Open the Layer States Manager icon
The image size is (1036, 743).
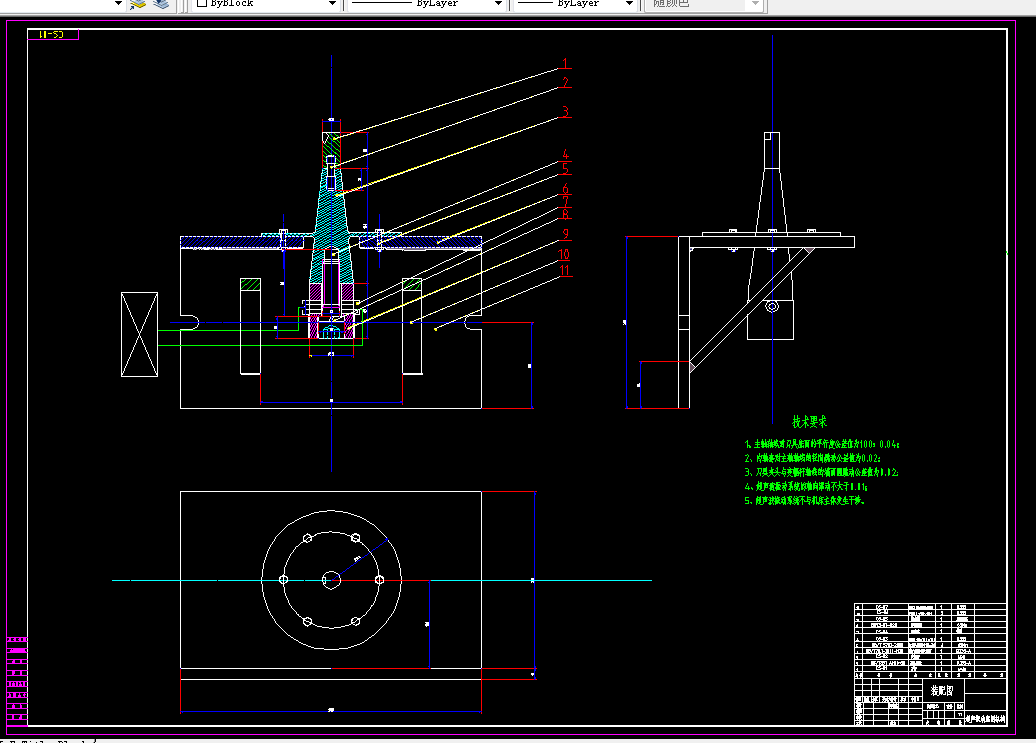pyautogui.click(x=161, y=4)
